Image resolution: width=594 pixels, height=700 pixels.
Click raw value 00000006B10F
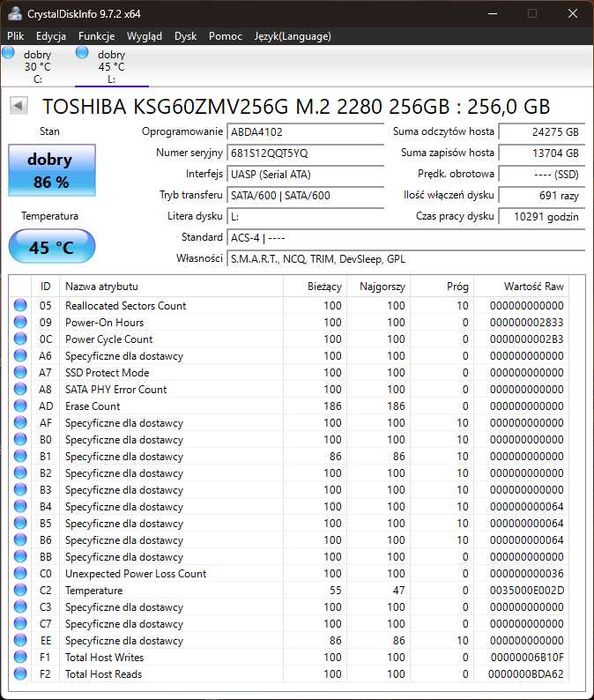527,657
